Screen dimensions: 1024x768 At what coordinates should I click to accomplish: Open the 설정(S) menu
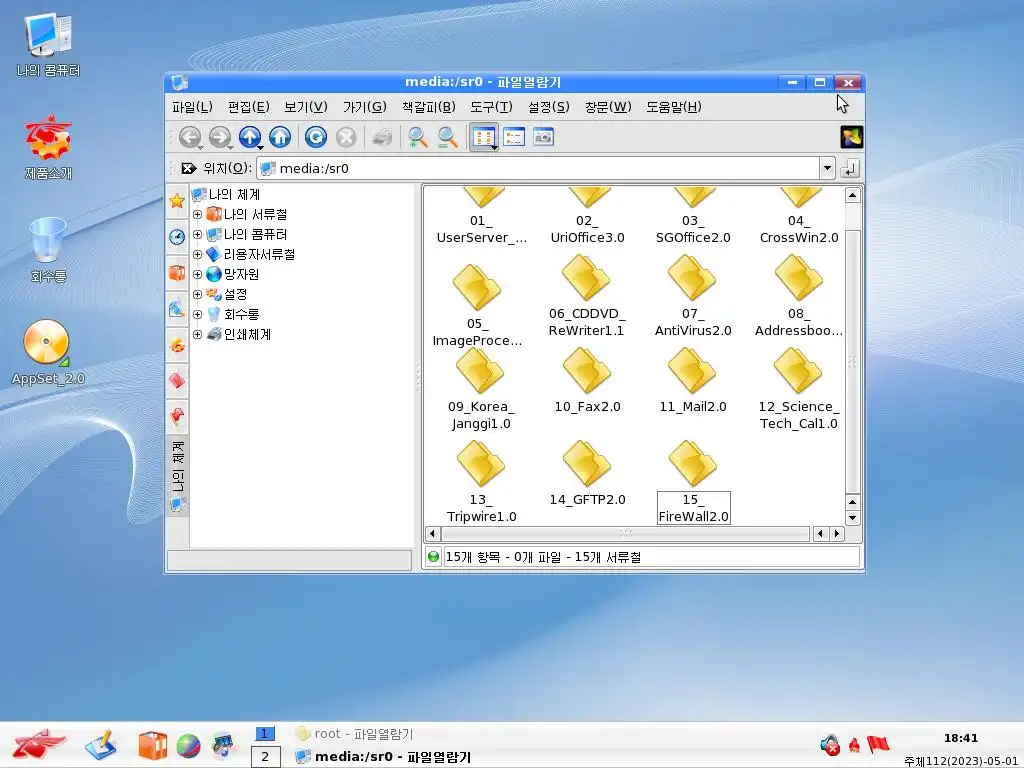click(x=549, y=106)
